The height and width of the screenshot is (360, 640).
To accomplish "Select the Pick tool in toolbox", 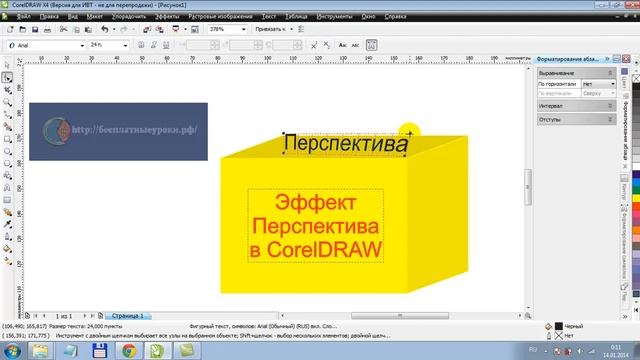I will 7,65.
